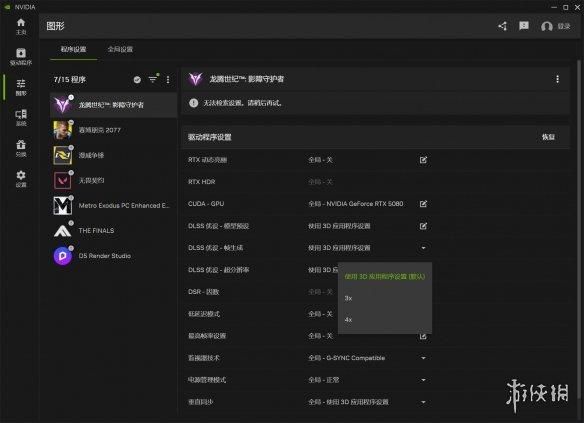
Task: Click the 无法检索设置 error message
Action: [x=242, y=103]
